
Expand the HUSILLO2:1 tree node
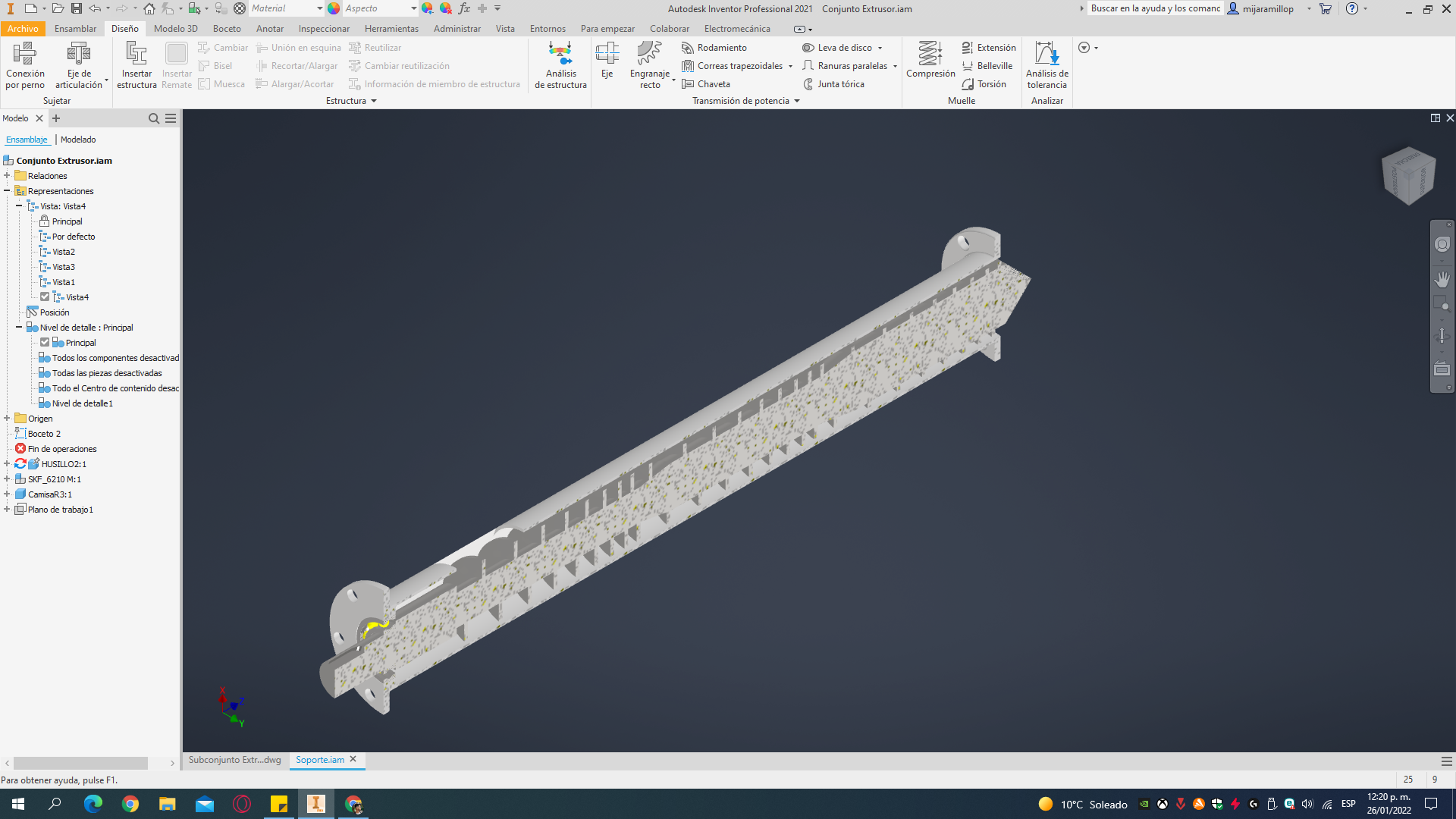click(x=7, y=464)
